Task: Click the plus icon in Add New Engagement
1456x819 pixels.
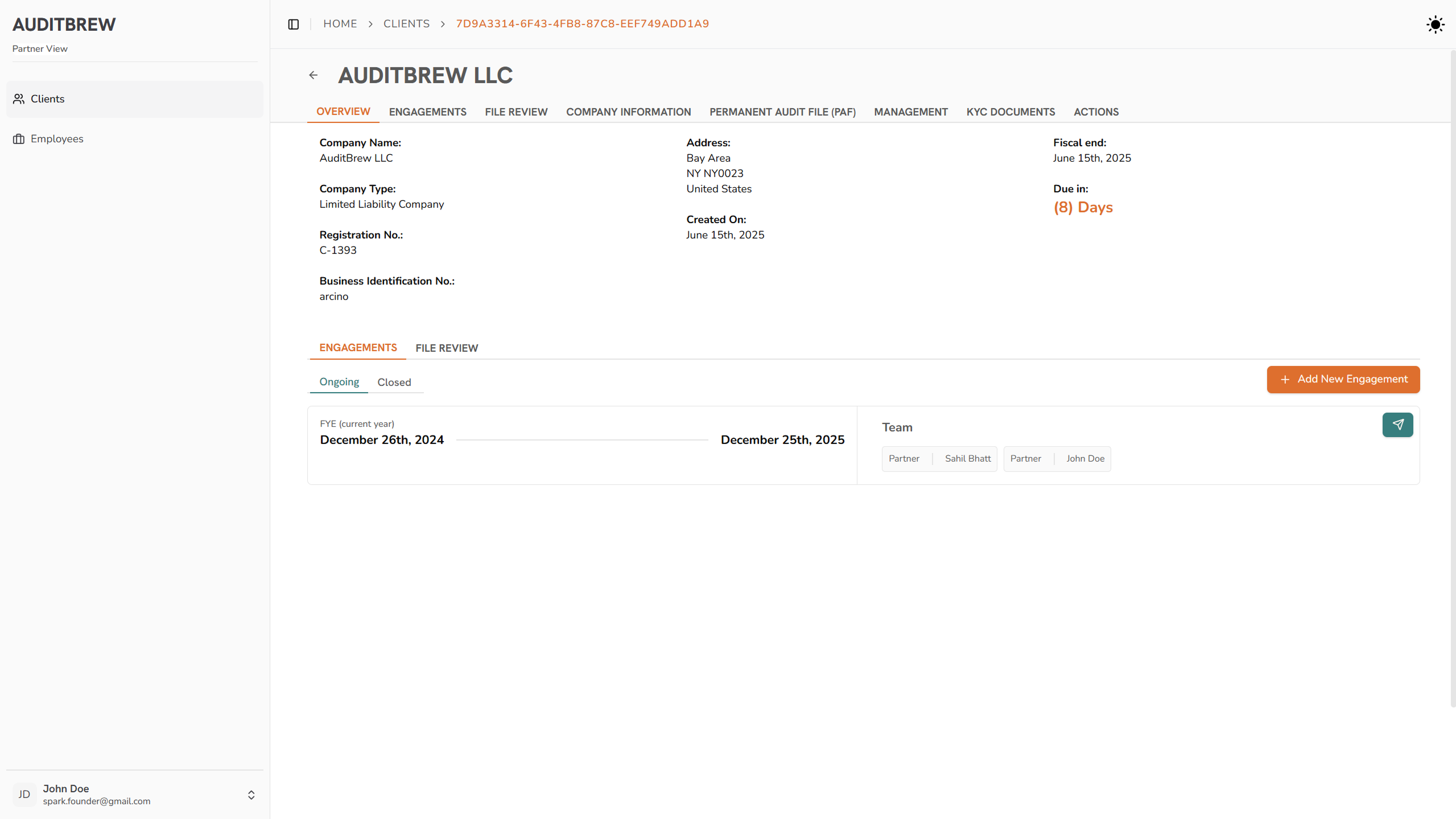Action: click(1286, 379)
